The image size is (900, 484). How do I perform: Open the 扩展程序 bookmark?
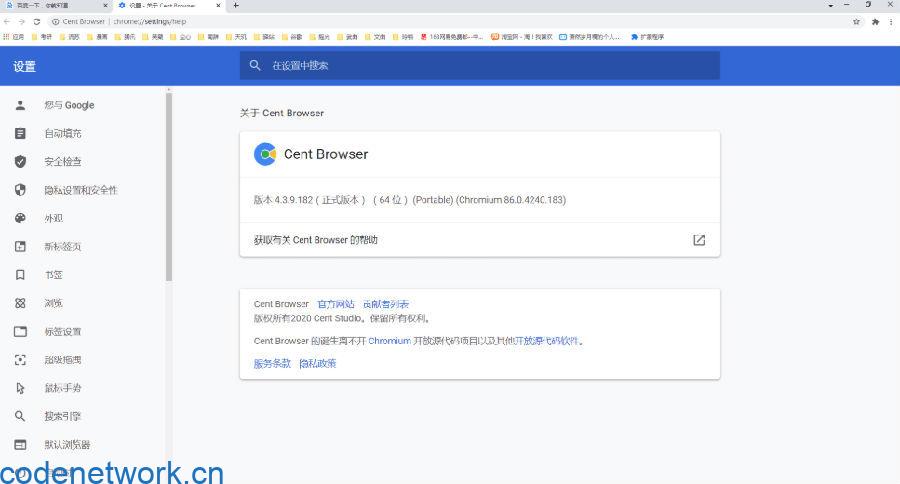(x=647, y=37)
